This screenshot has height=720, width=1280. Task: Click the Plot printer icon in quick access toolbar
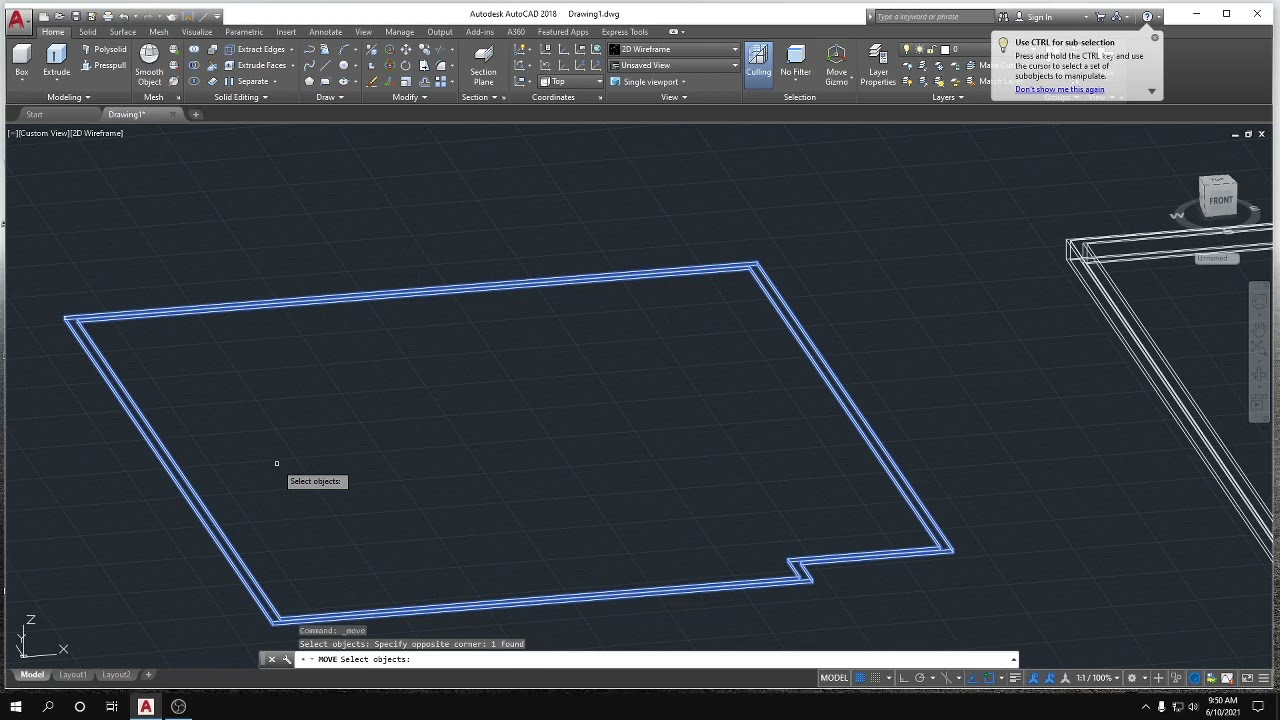(x=108, y=16)
